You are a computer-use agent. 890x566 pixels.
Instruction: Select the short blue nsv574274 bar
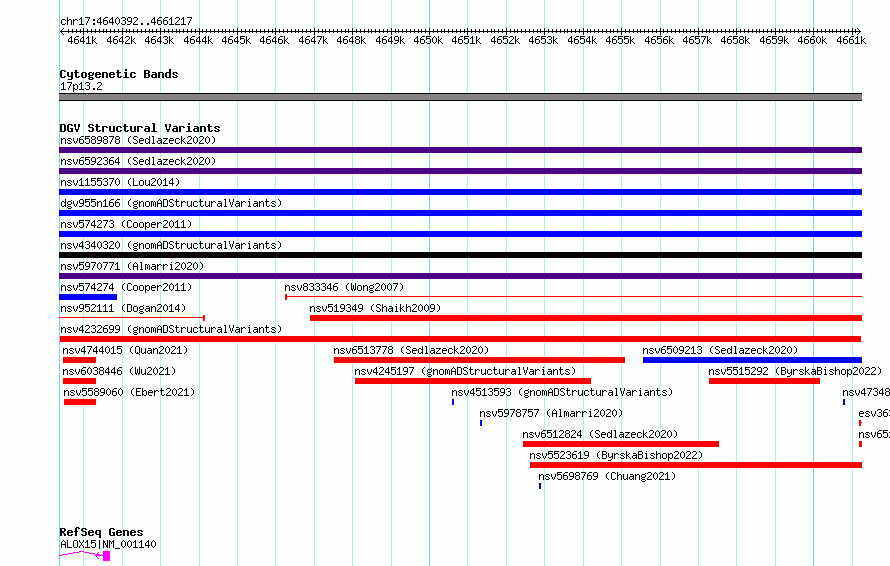88,297
